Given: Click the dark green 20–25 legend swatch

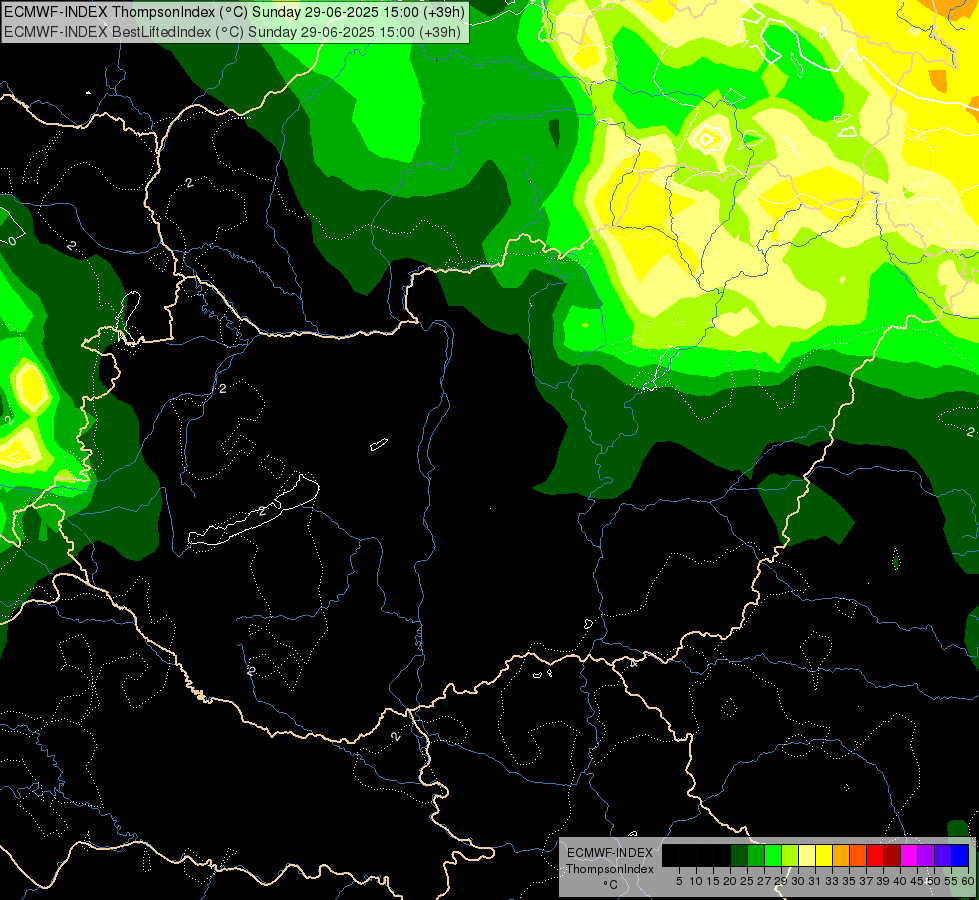Looking at the screenshot, I should click(x=739, y=855).
